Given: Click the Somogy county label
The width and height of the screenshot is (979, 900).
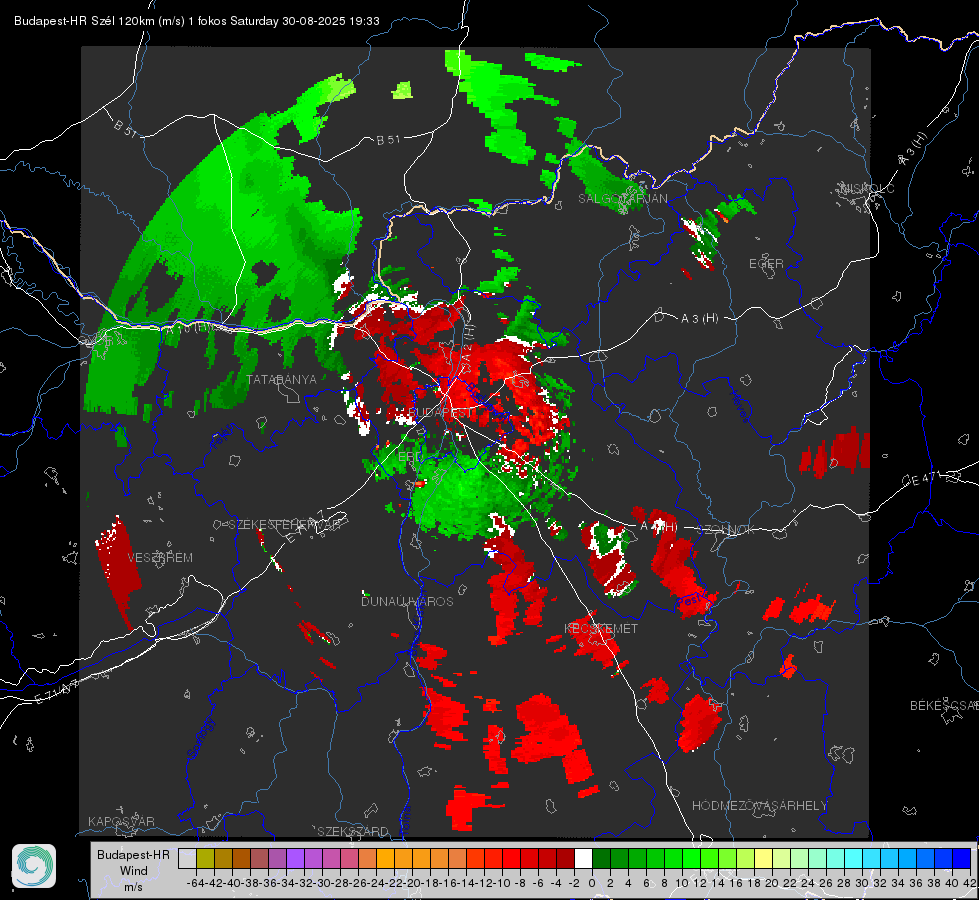Looking at the screenshot, I should (199, 738).
